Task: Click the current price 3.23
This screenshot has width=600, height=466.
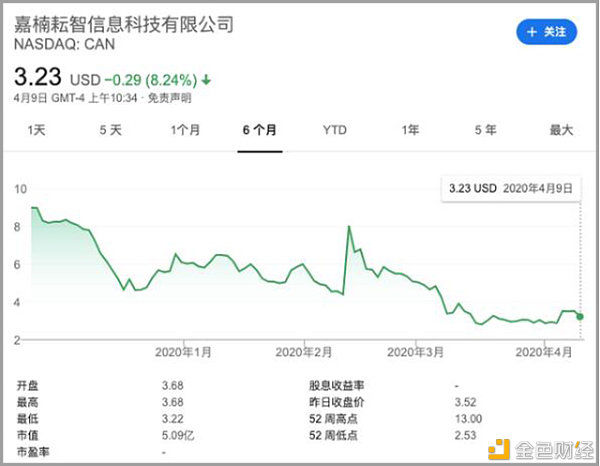Action: pos(38,77)
